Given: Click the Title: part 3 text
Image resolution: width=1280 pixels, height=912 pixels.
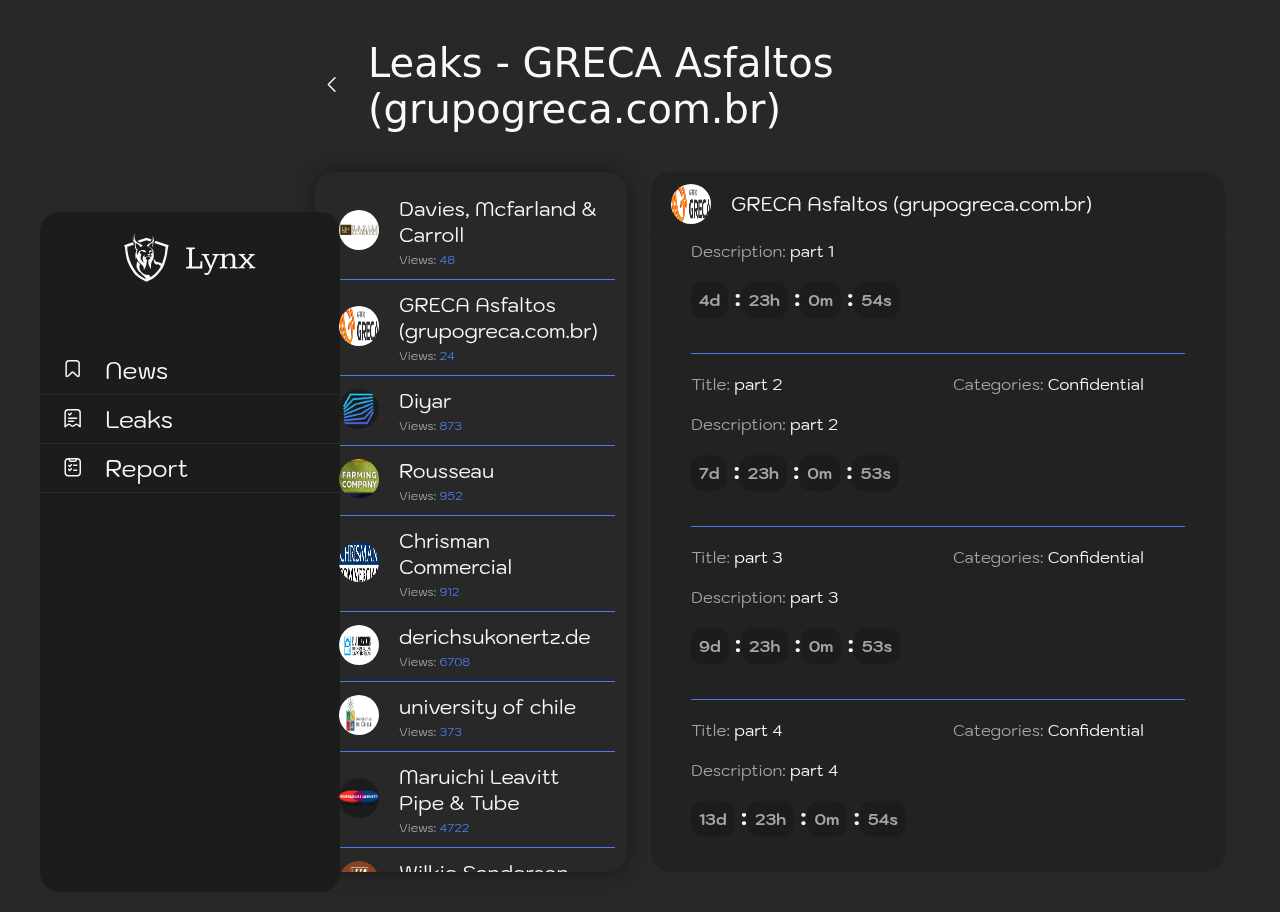Looking at the screenshot, I should [x=737, y=558].
